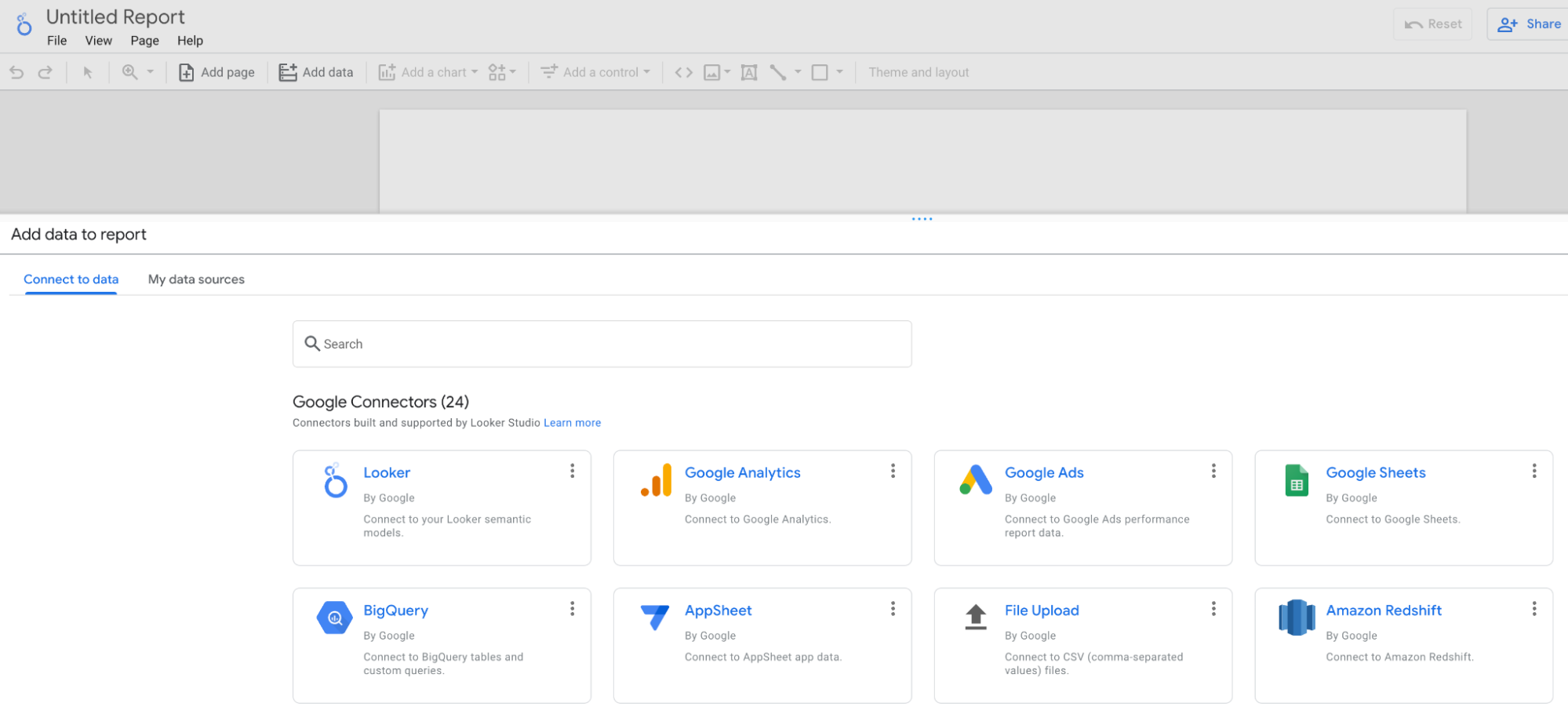
Task: Select the BigQuery connector title
Action: (x=396, y=610)
